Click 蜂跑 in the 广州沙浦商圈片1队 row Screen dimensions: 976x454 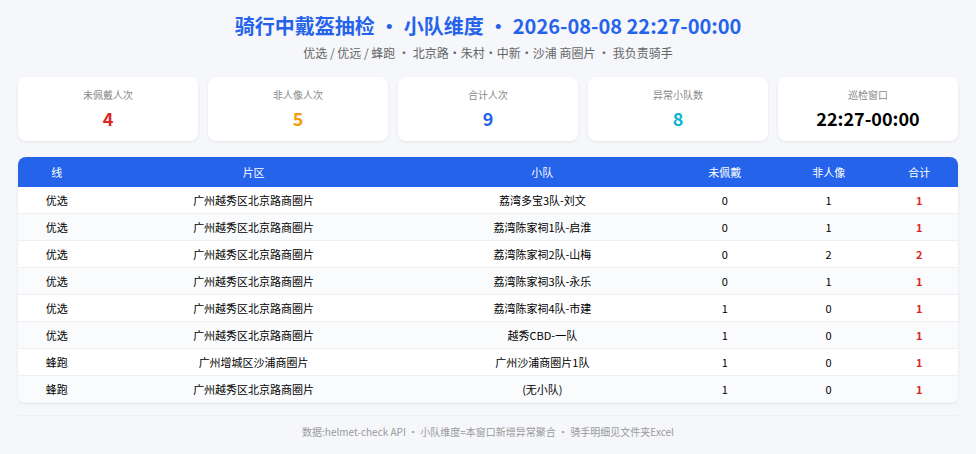coord(57,363)
